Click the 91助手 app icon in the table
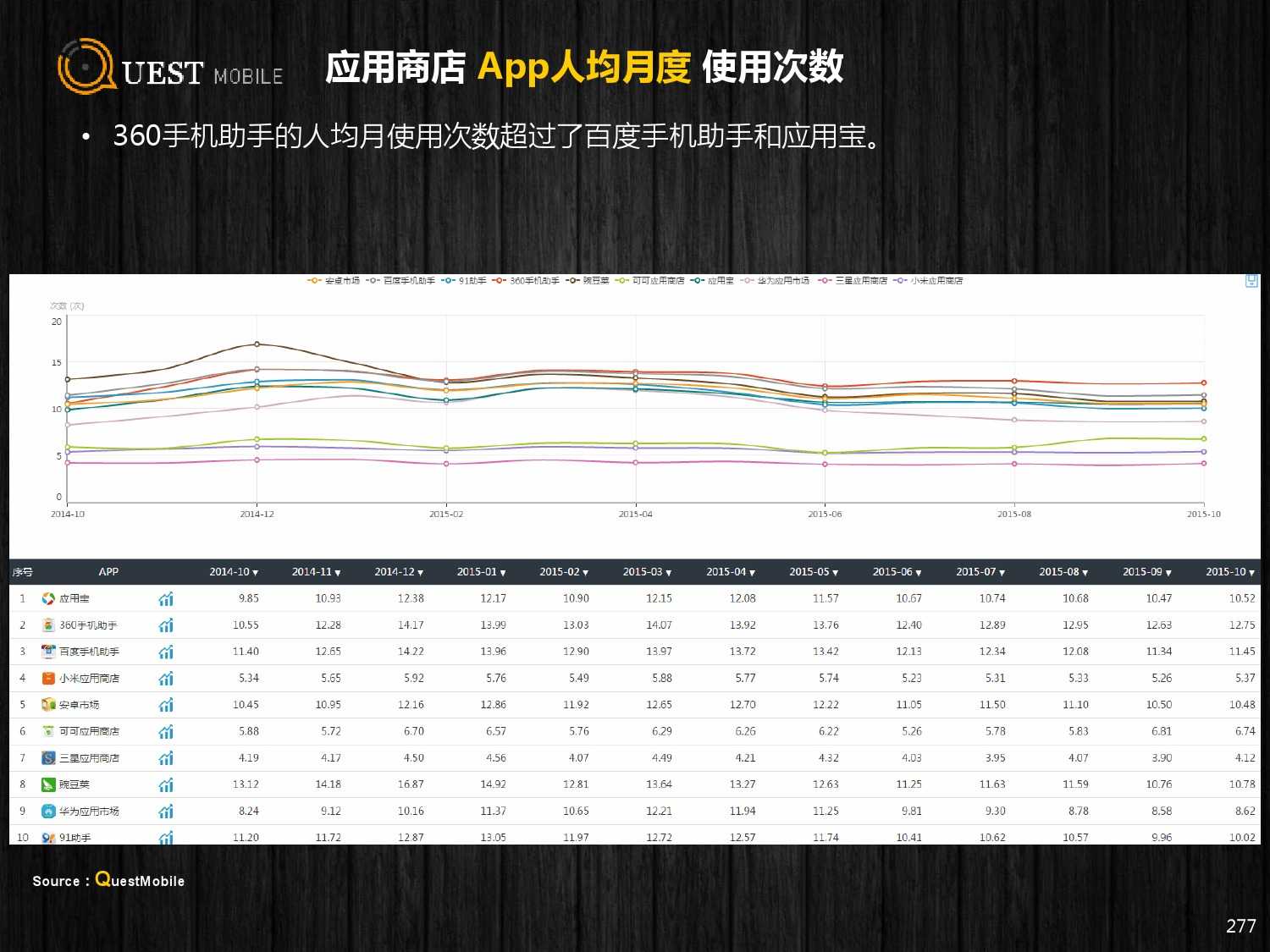The width and height of the screenshot is (1270, 952). [x=48, y=838]
